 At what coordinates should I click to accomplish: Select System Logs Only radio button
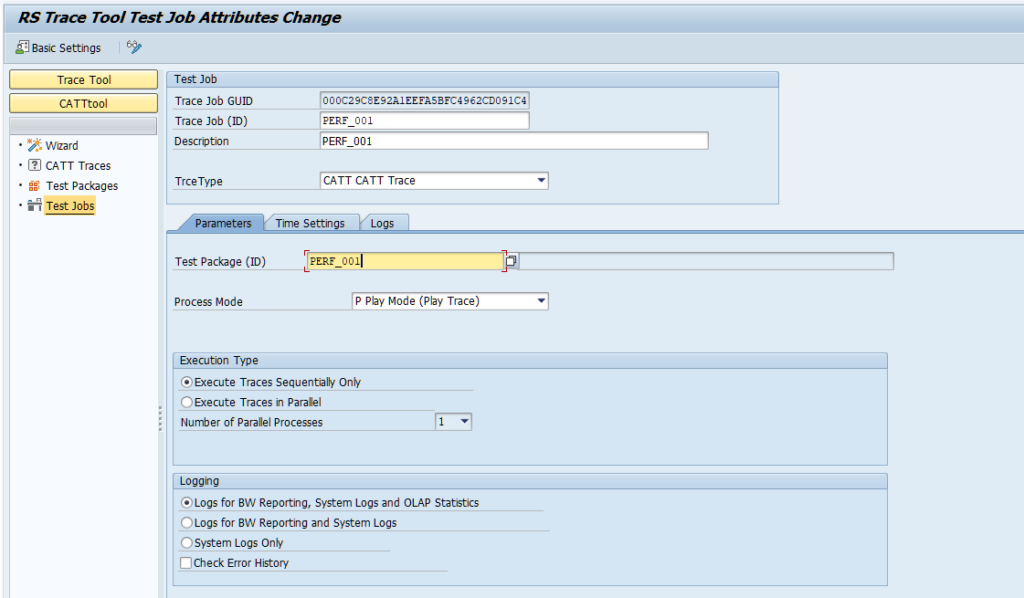pyautogui.click(x=186, y=543)
